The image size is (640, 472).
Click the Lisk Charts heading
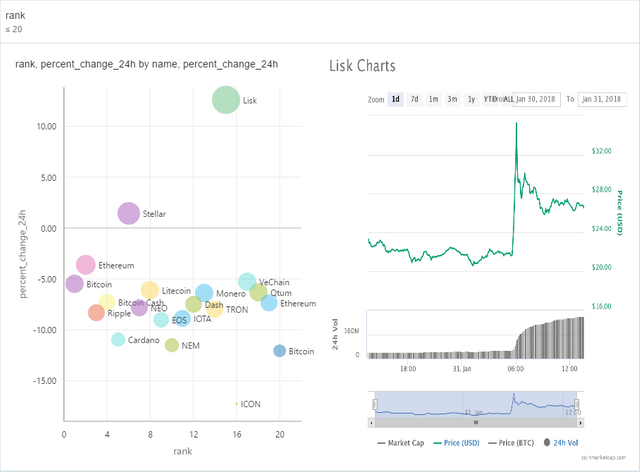tap(362, 66)
